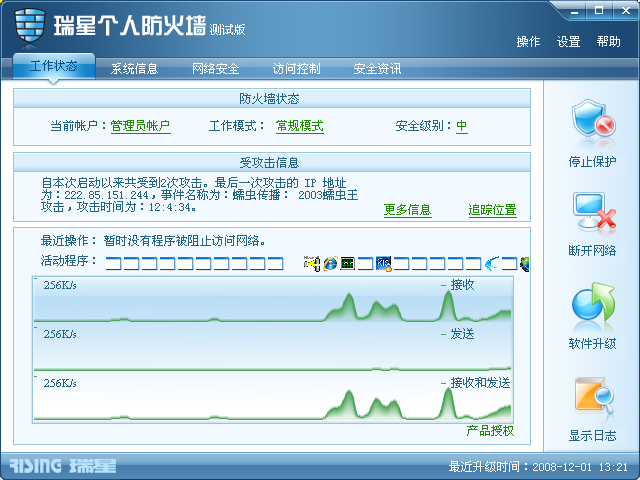Screen dimensions: 640x480
Task: Click the 接收和发送 combined traffic graph
Action: coord(273,398)
